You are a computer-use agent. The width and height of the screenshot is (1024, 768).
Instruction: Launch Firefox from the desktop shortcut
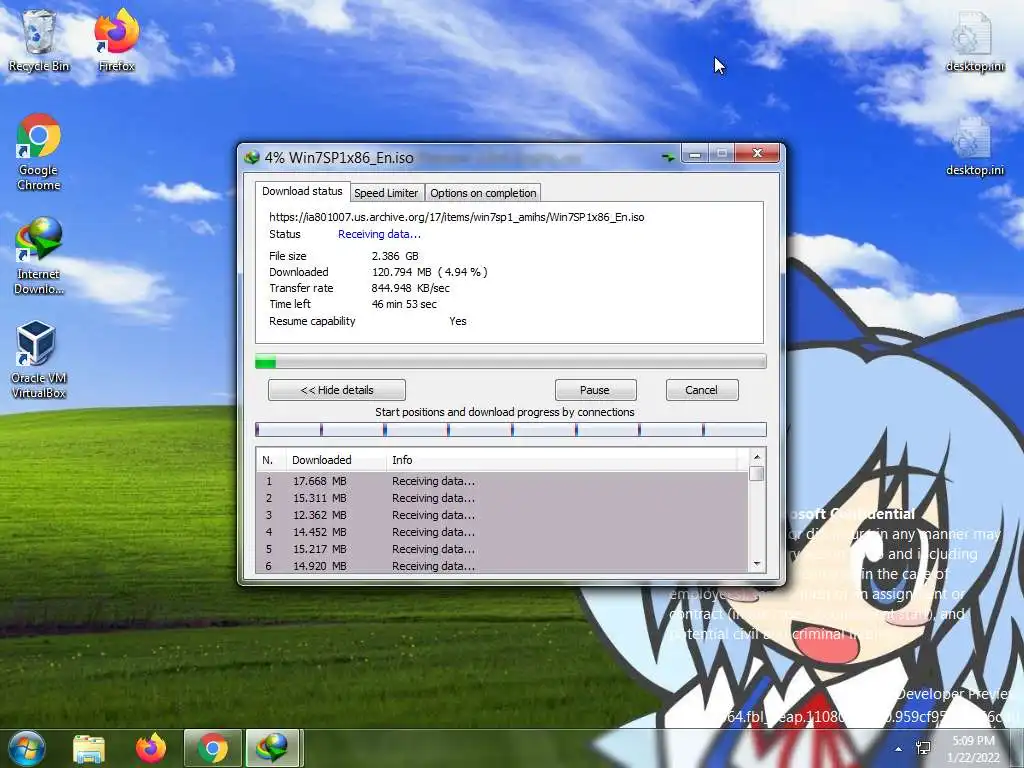(117, 40)
